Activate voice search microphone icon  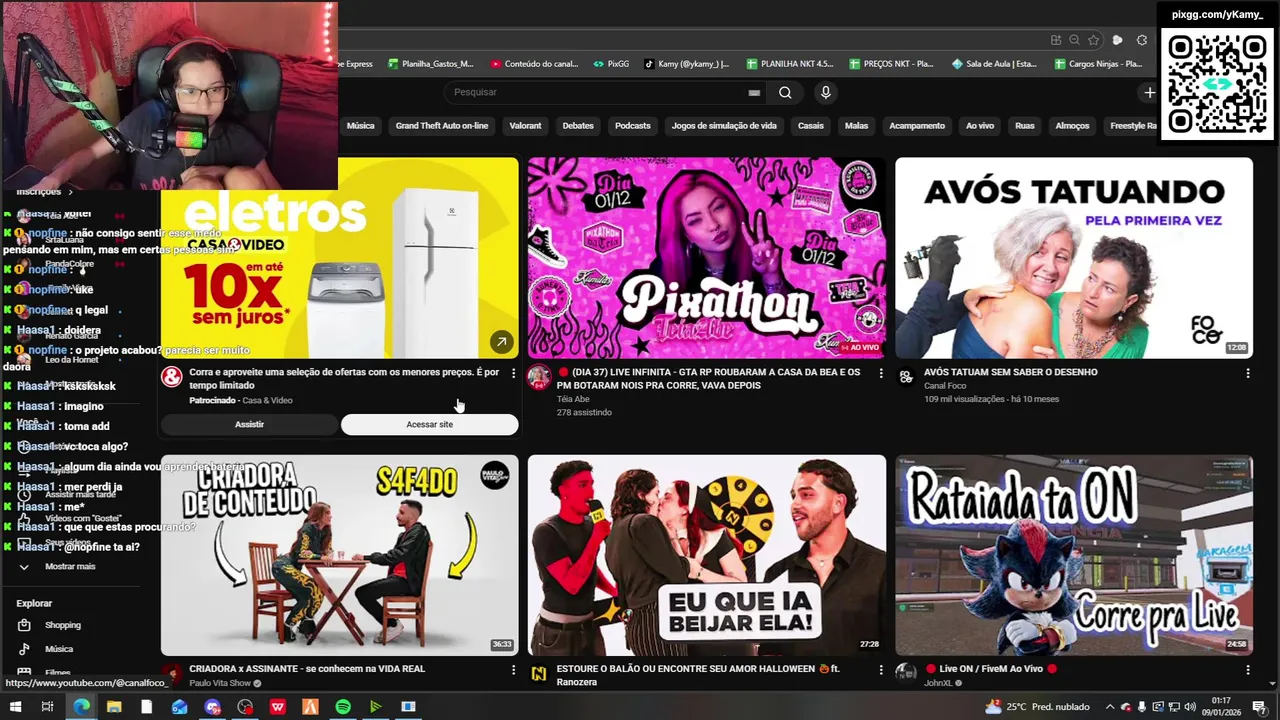(x=825, y=92)
